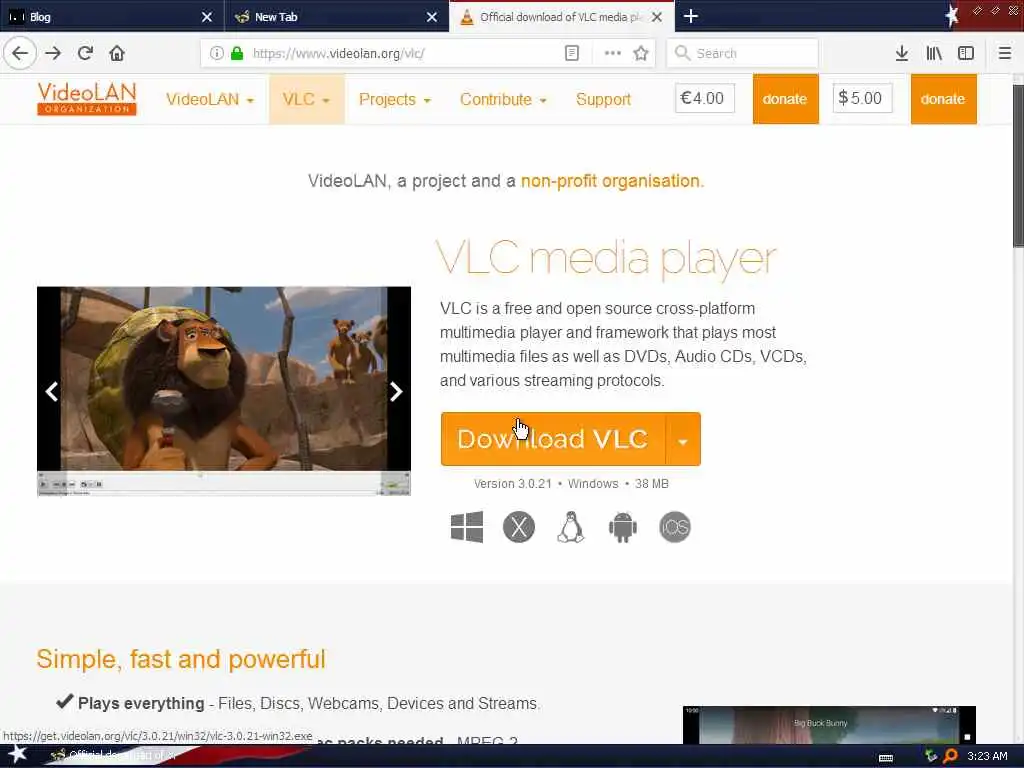The width and height of the screenshot is (1024, 768).
Task: Show the sidebars
Action: (966, 53)
